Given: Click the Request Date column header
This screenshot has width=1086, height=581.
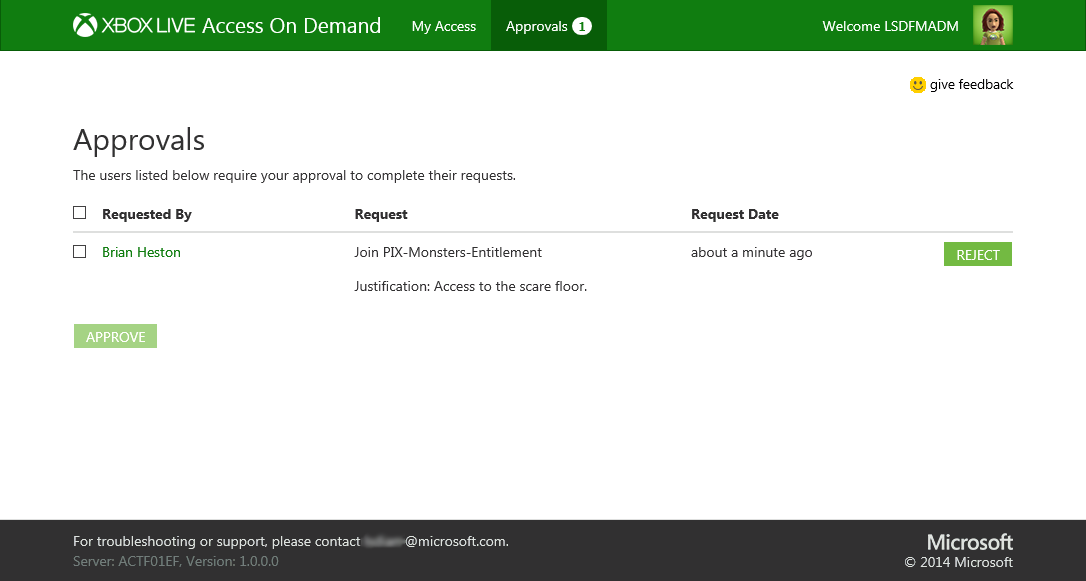Looking at the screenshot, I should 735,215.
